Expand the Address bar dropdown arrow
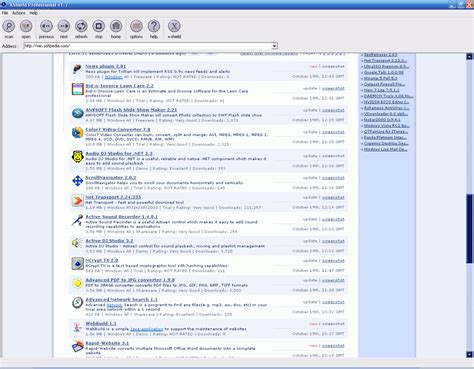Viewport: 474px width, 369px height. 274,46
